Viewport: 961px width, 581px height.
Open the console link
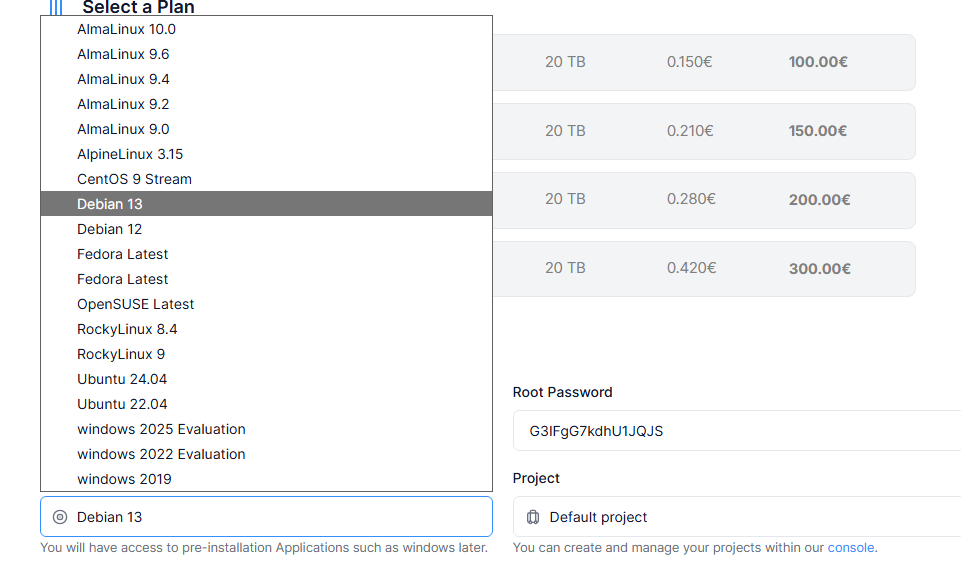pos(851,548)
